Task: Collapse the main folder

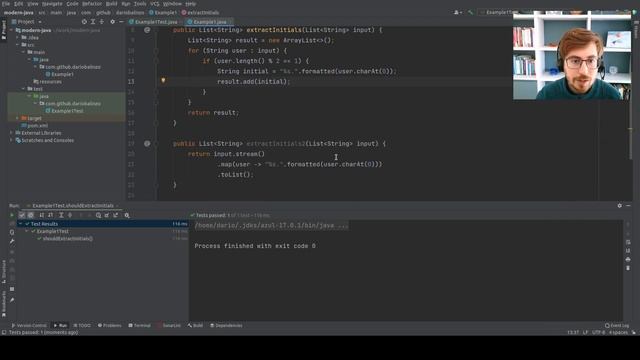Action: (24, 52)
